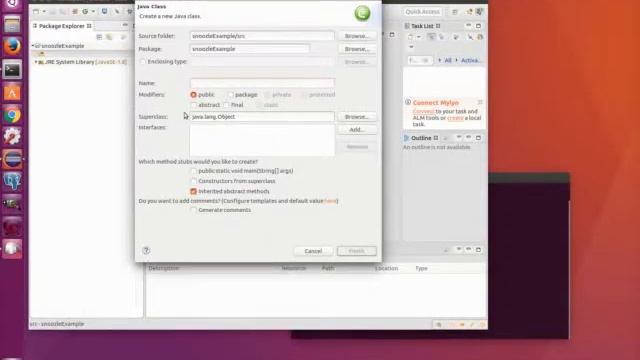Click the Run/Debug icon in Eclipse toolbar

tap(85, 11)
